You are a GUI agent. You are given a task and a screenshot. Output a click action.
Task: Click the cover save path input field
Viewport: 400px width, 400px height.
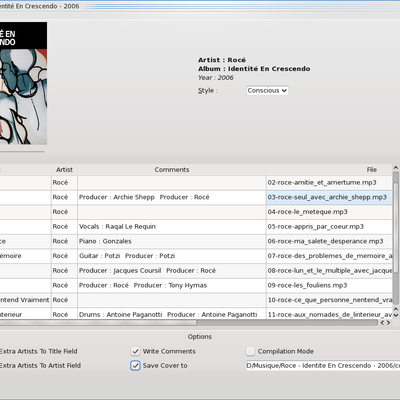pos(323,366)
